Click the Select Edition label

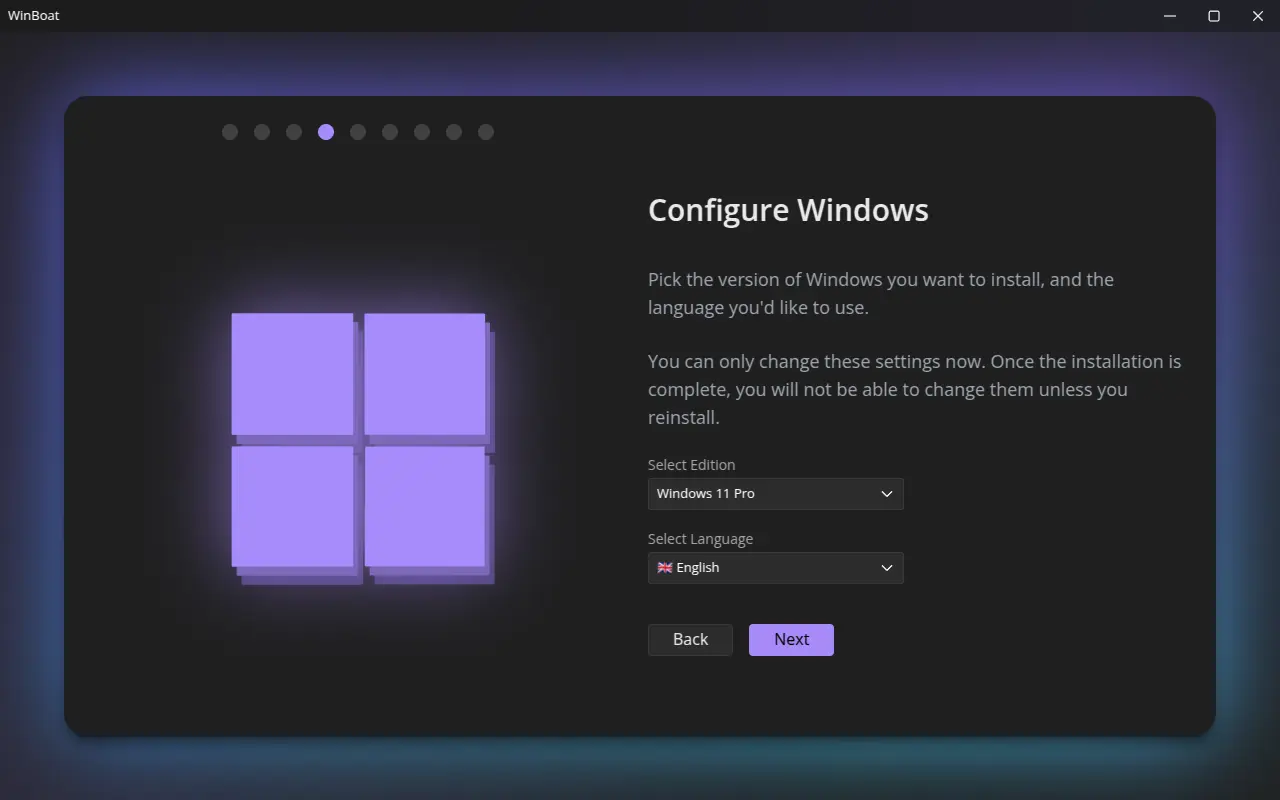[x=691, y=464]
